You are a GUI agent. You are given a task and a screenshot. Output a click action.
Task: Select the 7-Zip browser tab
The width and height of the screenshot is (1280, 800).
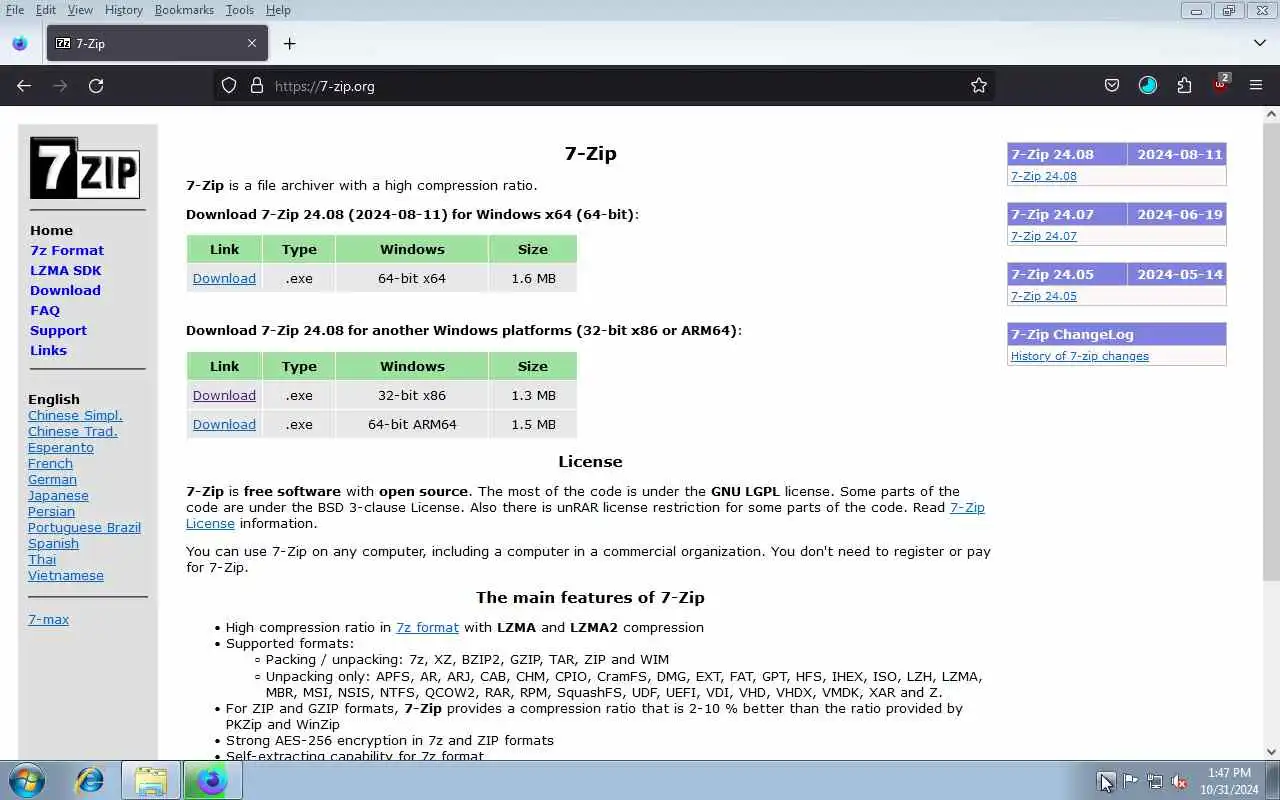point(157,43)
